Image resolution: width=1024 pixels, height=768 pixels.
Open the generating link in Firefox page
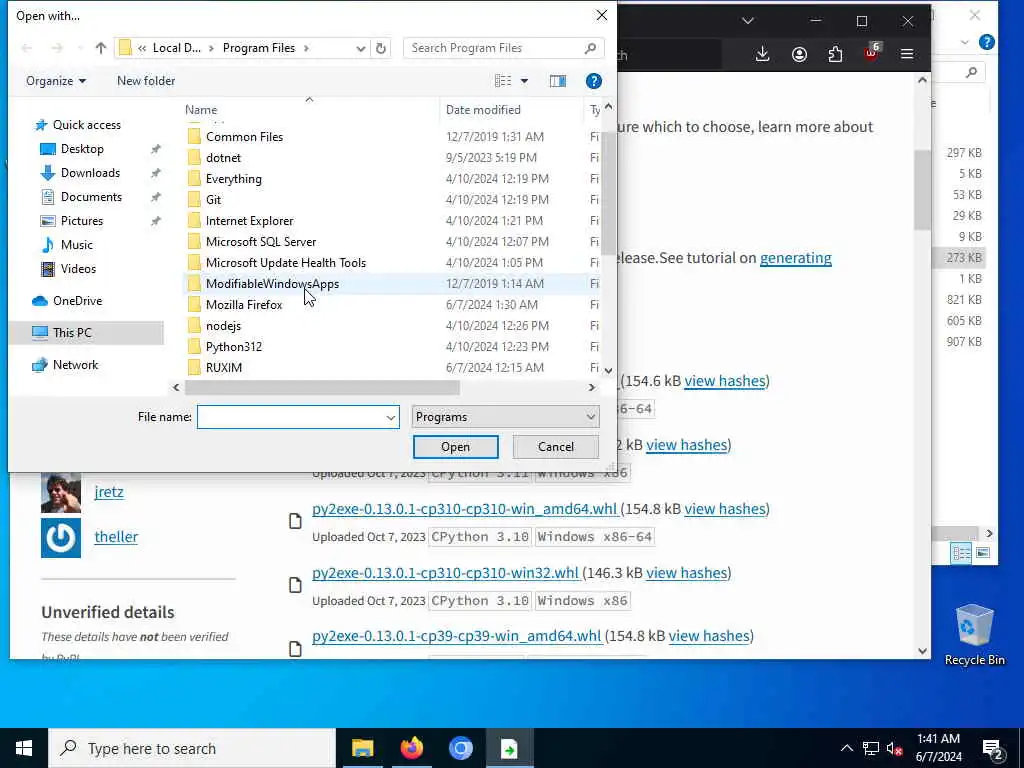pyautogui.click(x=795, y=258)
